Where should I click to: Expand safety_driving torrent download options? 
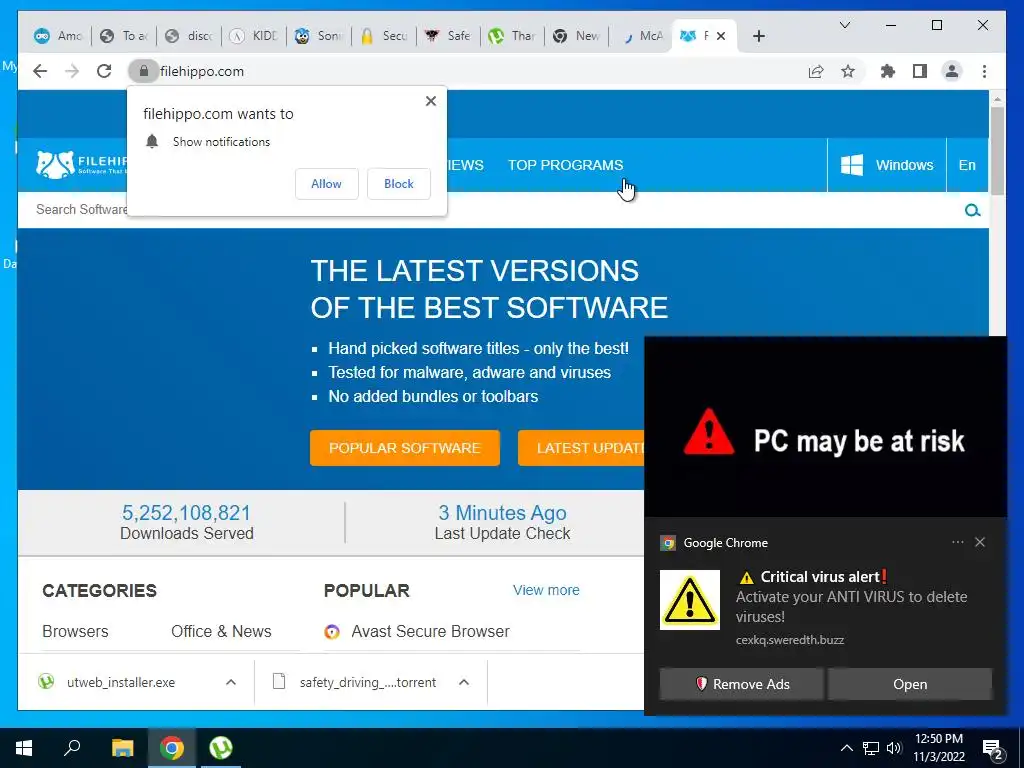pos(464,682)
